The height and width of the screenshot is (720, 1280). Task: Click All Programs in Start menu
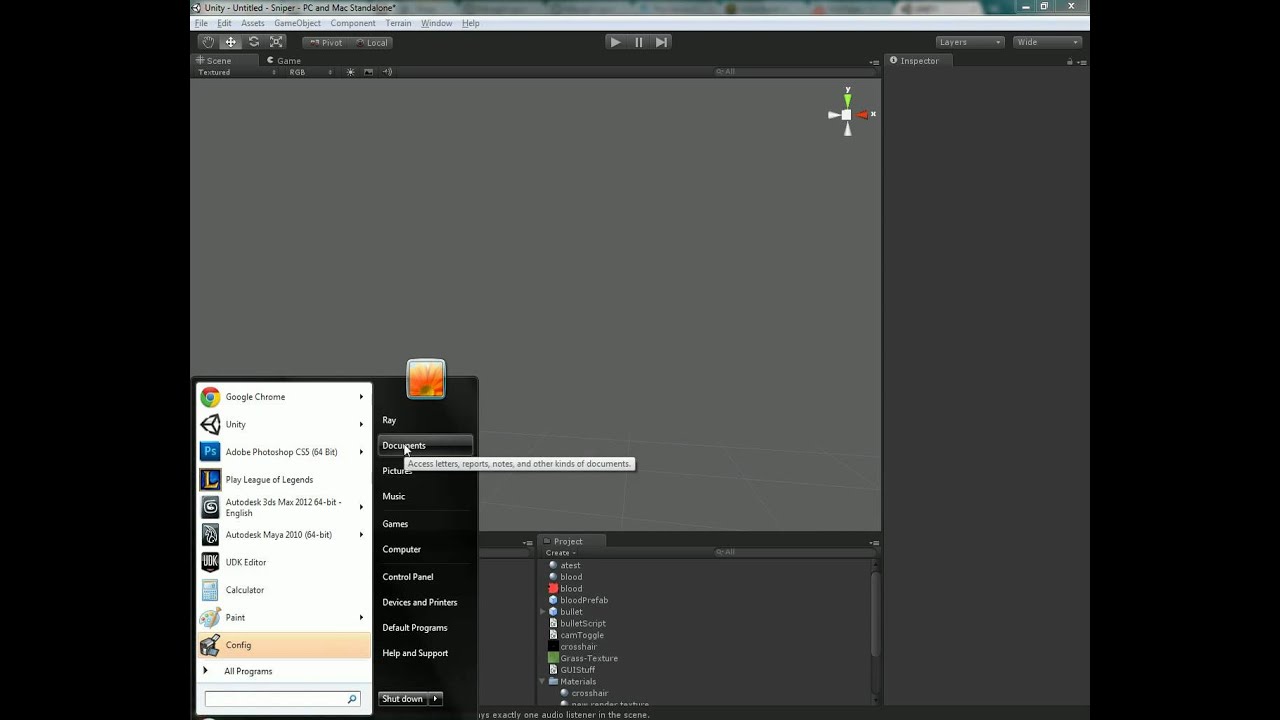pos(248,671)
